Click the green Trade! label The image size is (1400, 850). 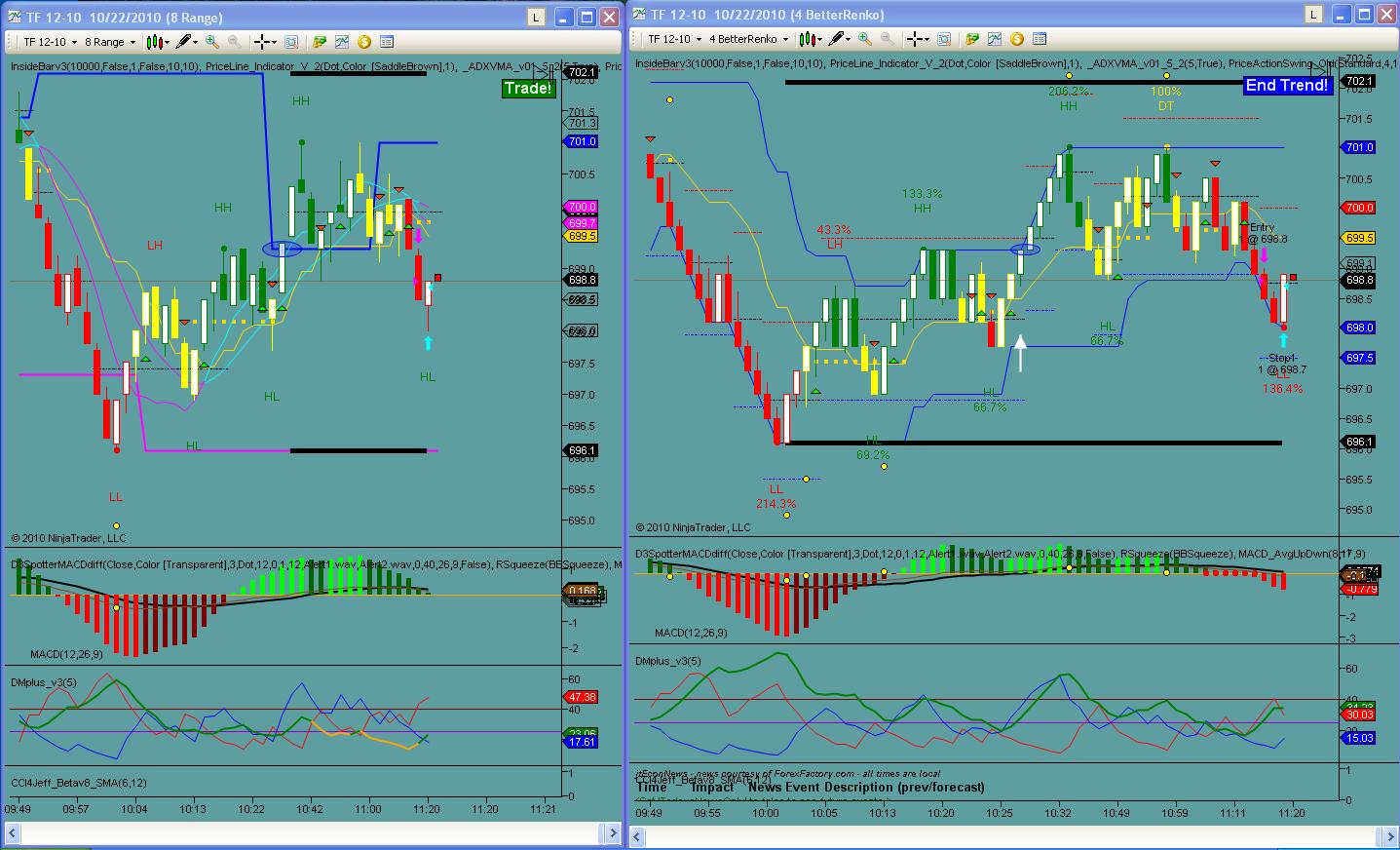pos(528,89)
